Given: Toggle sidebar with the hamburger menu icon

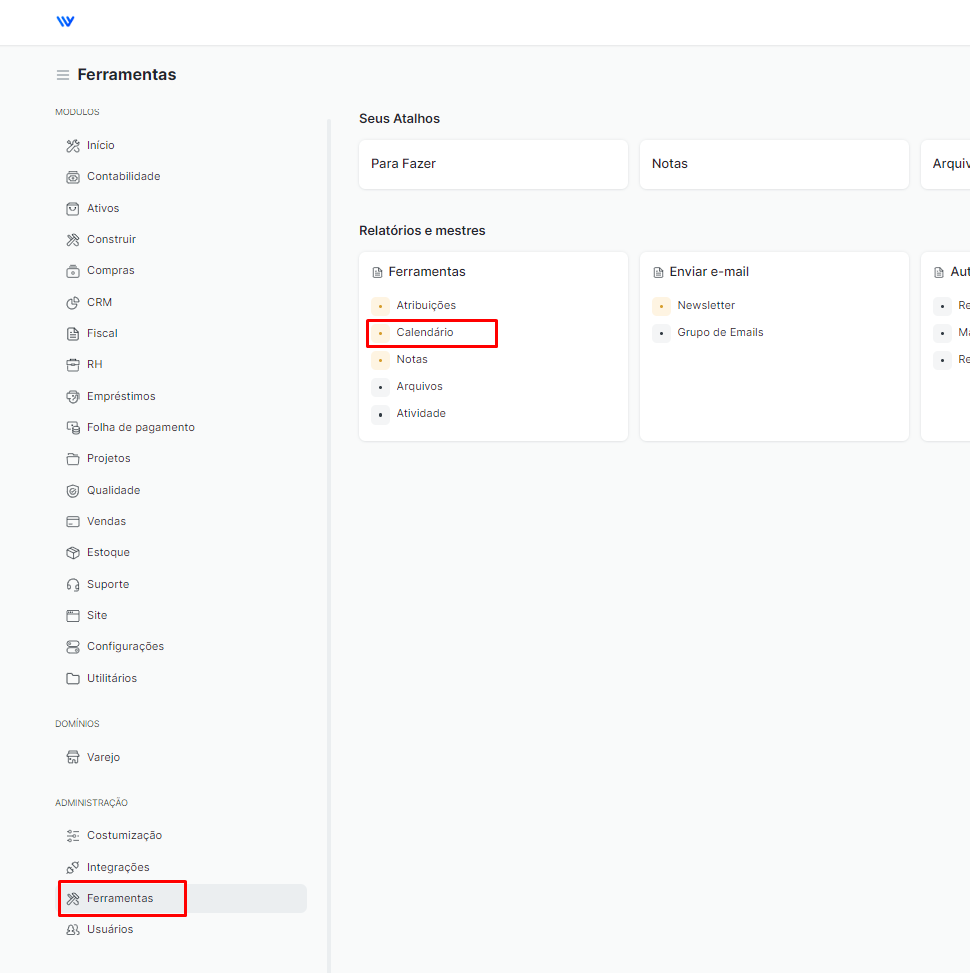Looking at the screenshot, I should coord(63,75).
